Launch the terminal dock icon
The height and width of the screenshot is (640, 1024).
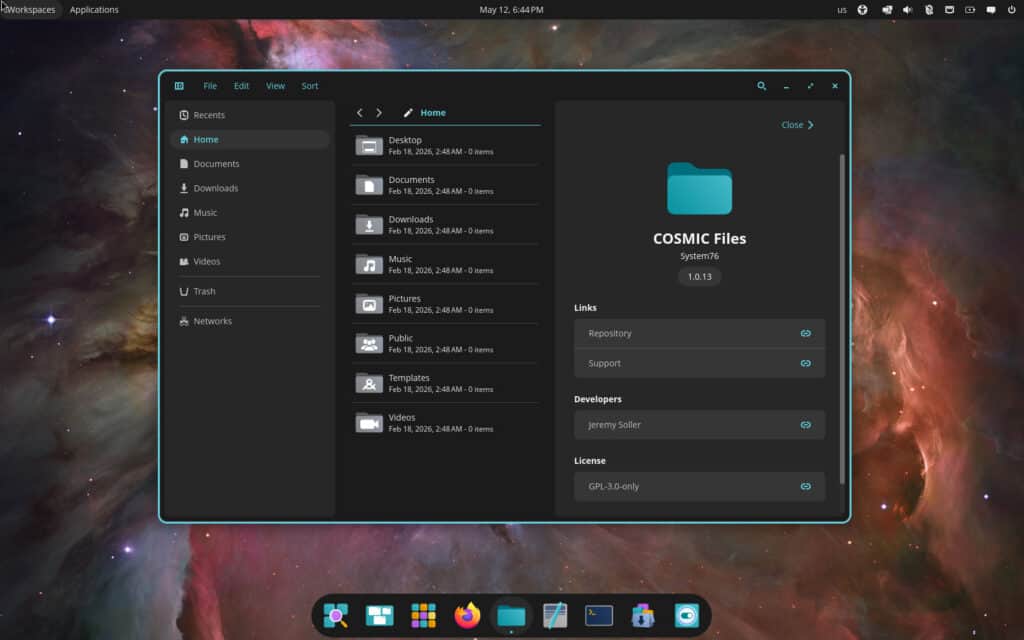599,615
